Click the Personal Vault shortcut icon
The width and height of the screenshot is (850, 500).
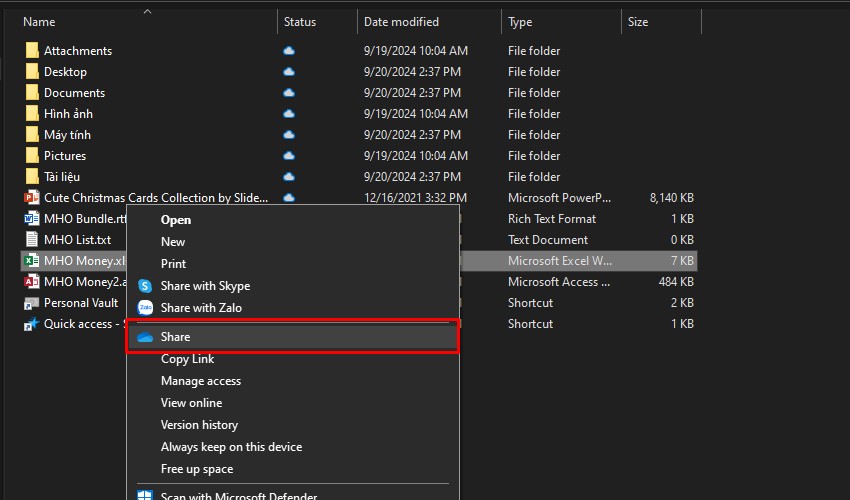click(31, 303)
